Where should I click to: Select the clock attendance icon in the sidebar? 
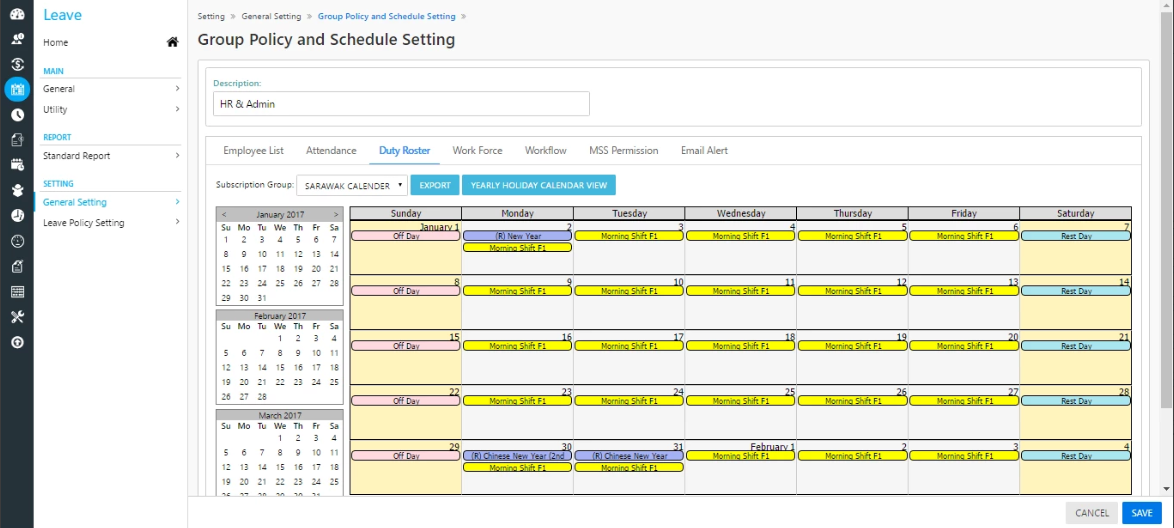coord(16,115)
